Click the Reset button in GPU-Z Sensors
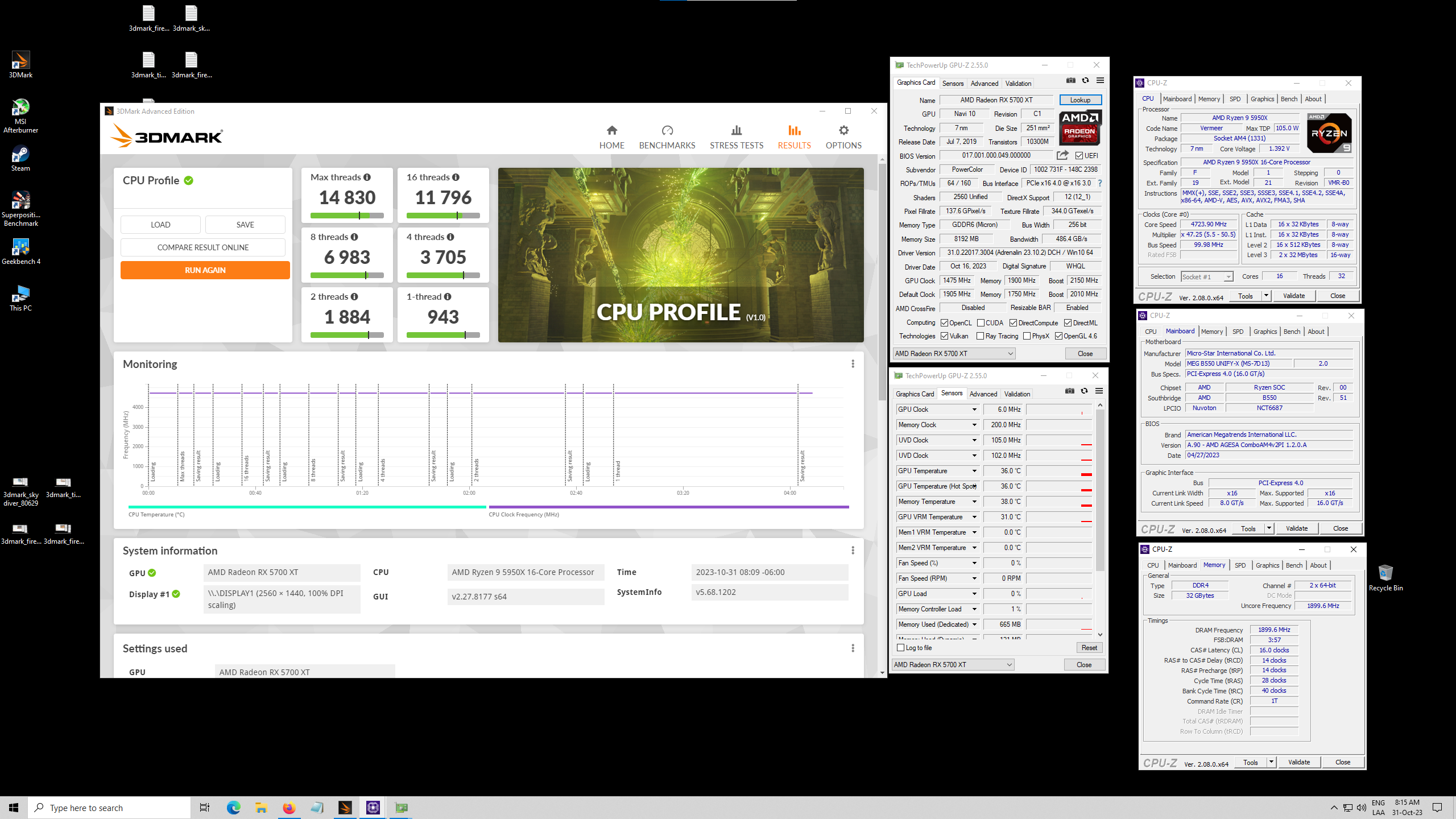This screenshot has height=819, width=1456. tap(1089, 648)
